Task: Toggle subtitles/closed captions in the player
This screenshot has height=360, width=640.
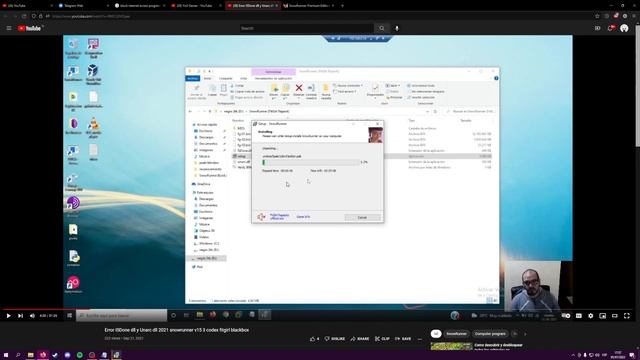Action: [579, 316]
